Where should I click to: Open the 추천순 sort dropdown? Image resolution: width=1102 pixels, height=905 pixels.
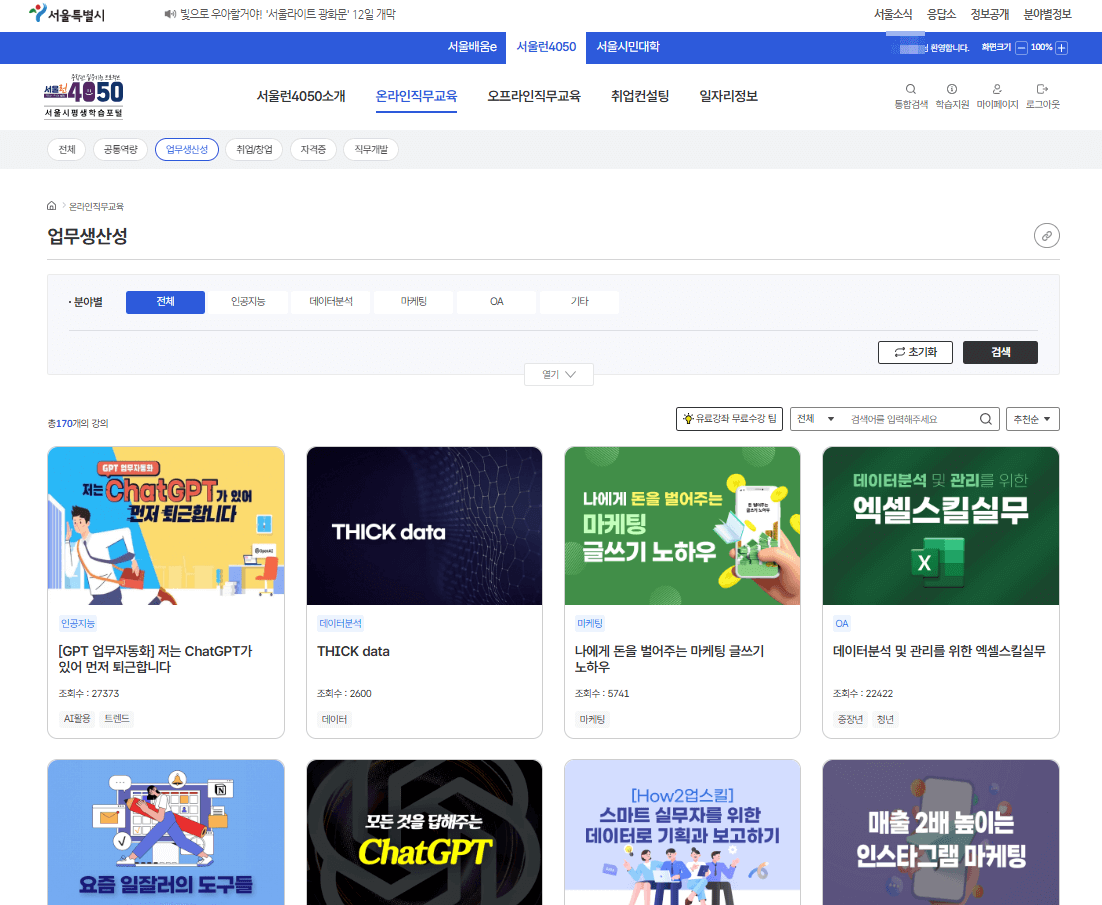pos(1033,419)
